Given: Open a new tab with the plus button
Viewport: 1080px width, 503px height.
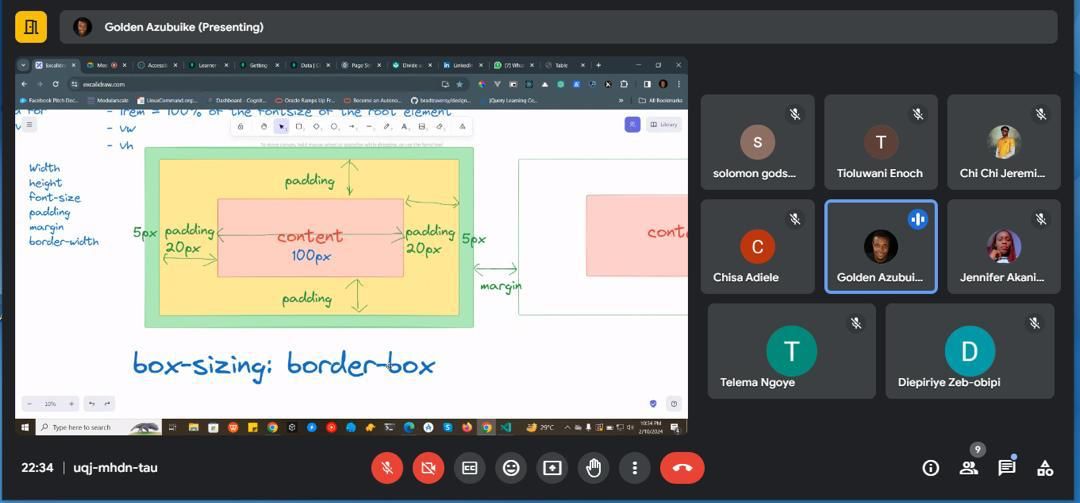Looking at the screenshot, I should coord(598,65).
